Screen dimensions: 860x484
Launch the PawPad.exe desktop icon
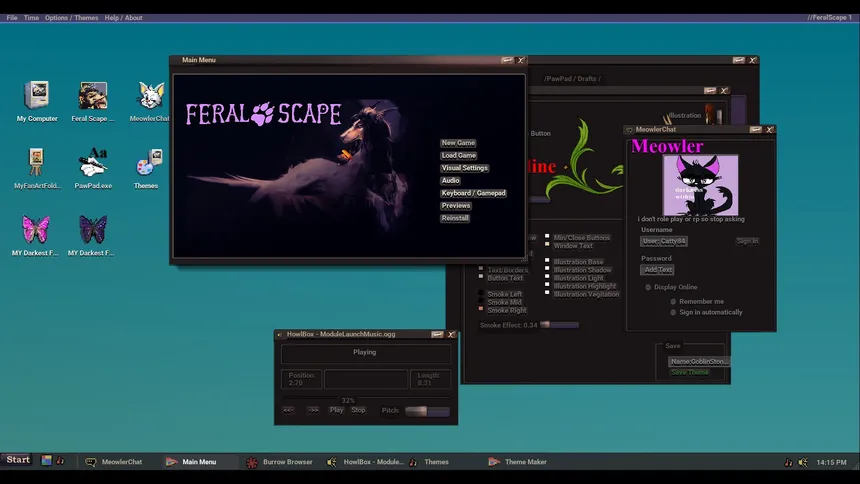coord(93,168)
